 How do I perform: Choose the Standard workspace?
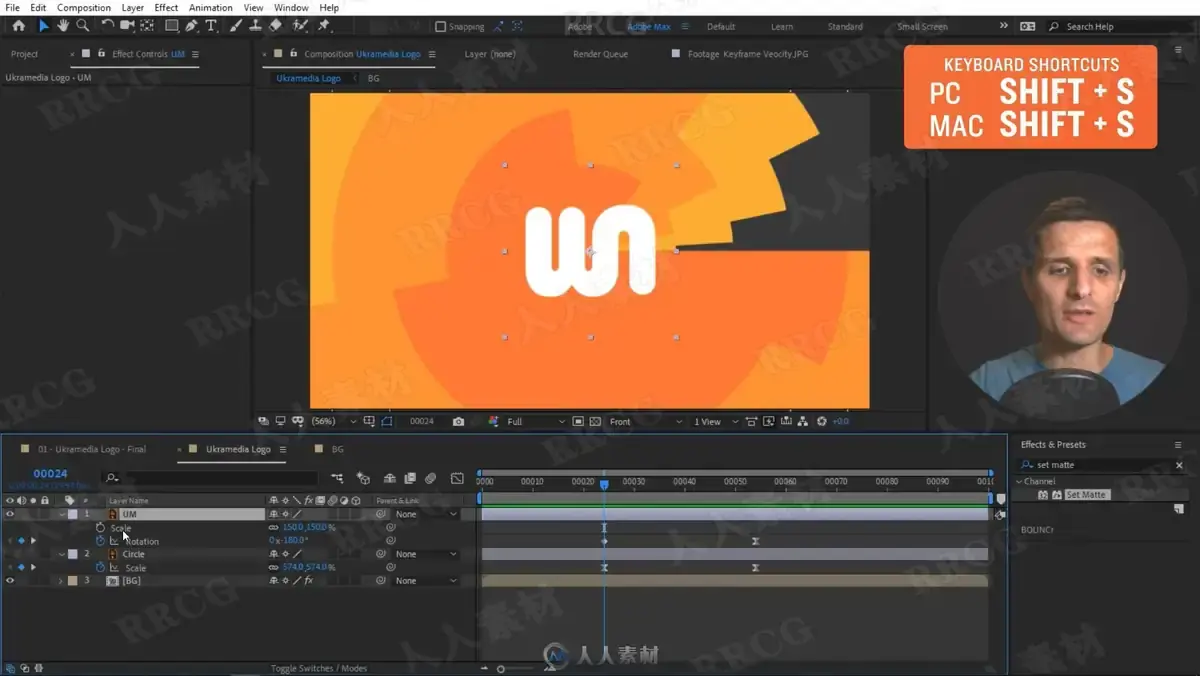pos(845,27)
